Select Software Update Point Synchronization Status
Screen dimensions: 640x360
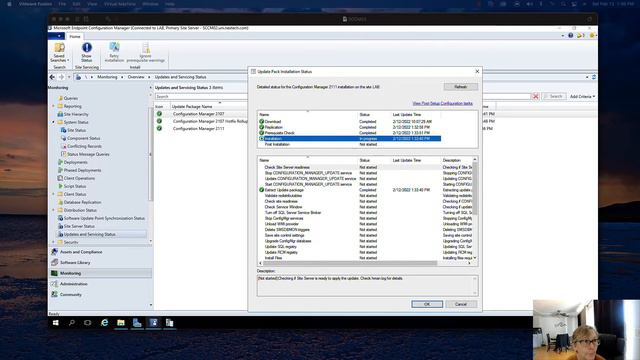(x=104, y=218)
